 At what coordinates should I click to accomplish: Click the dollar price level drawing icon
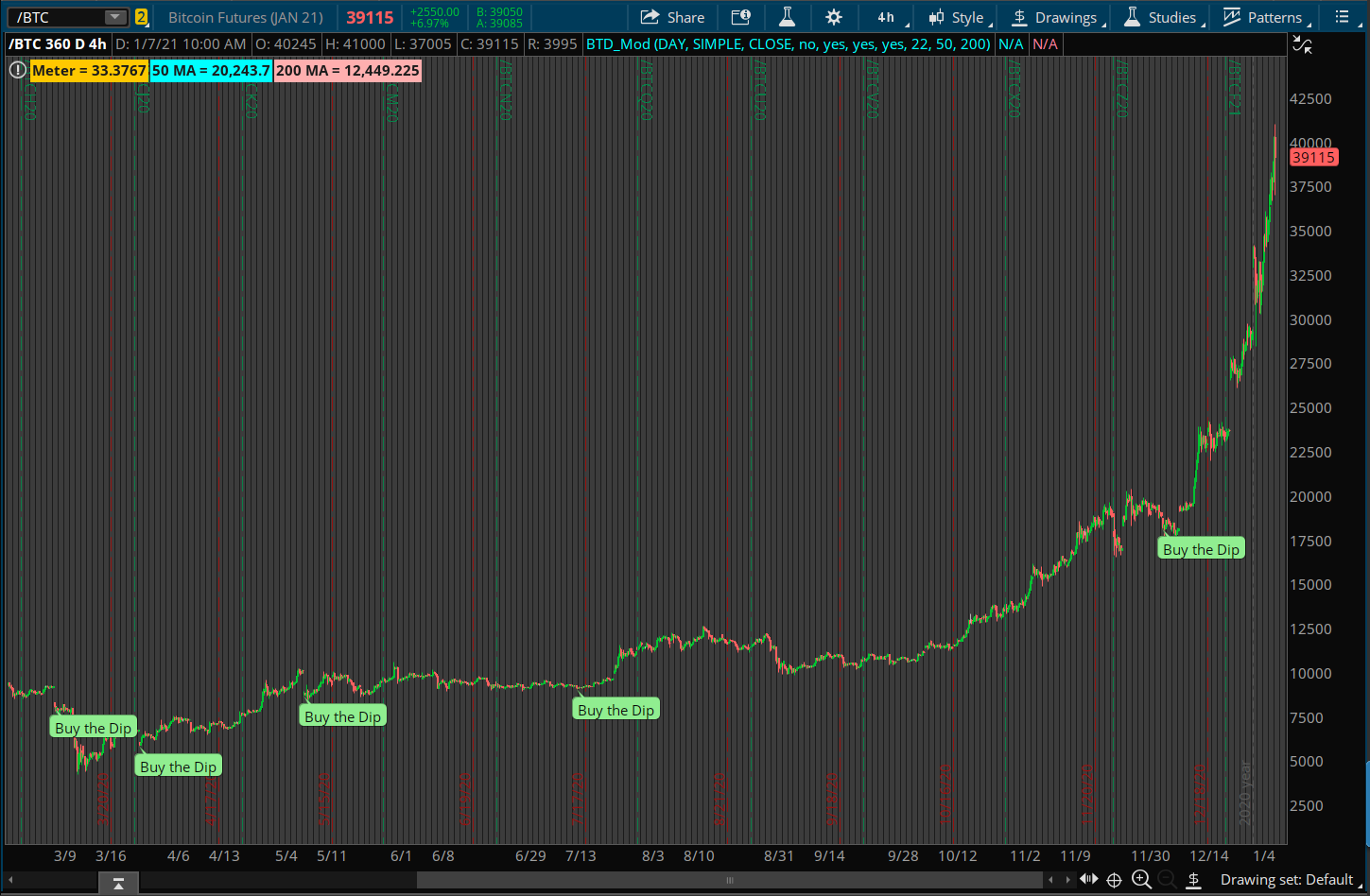point(1194,880)
